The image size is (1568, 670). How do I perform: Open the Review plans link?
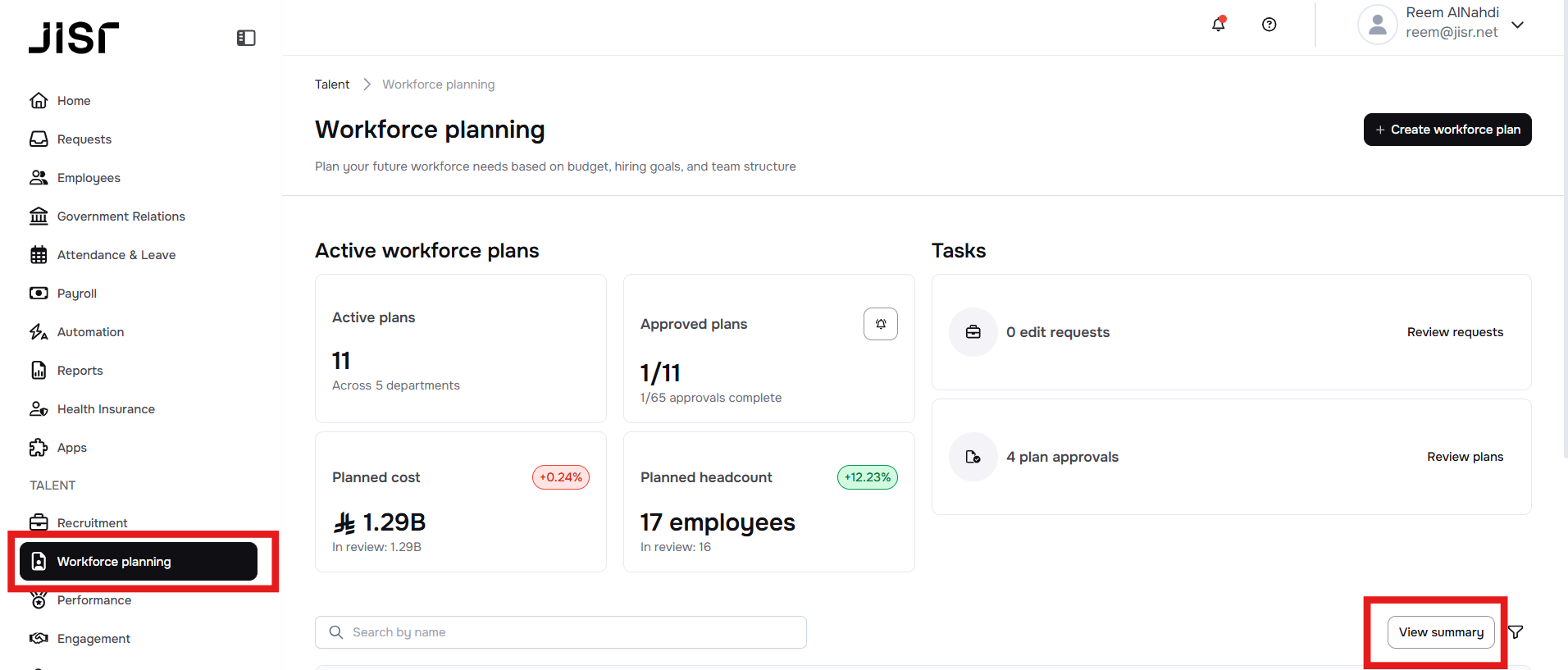(1465, 457)
